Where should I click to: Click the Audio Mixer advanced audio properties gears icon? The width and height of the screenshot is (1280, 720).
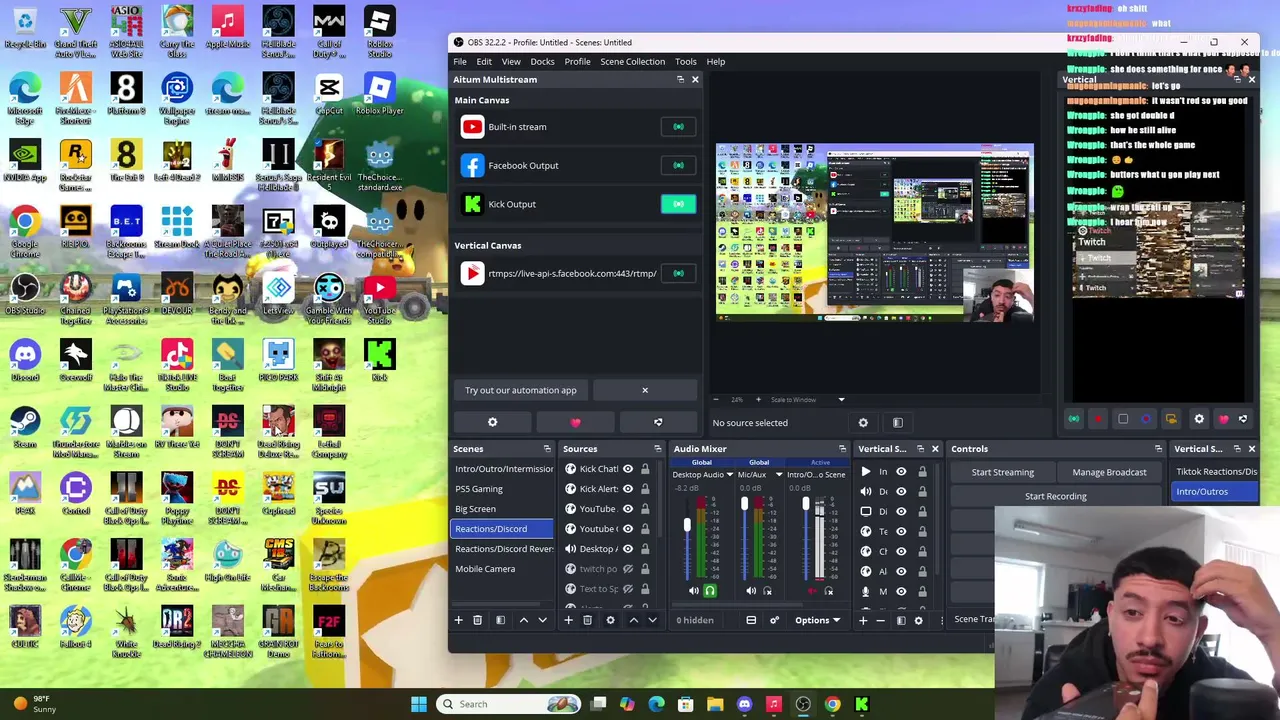(x=774, y=620)
